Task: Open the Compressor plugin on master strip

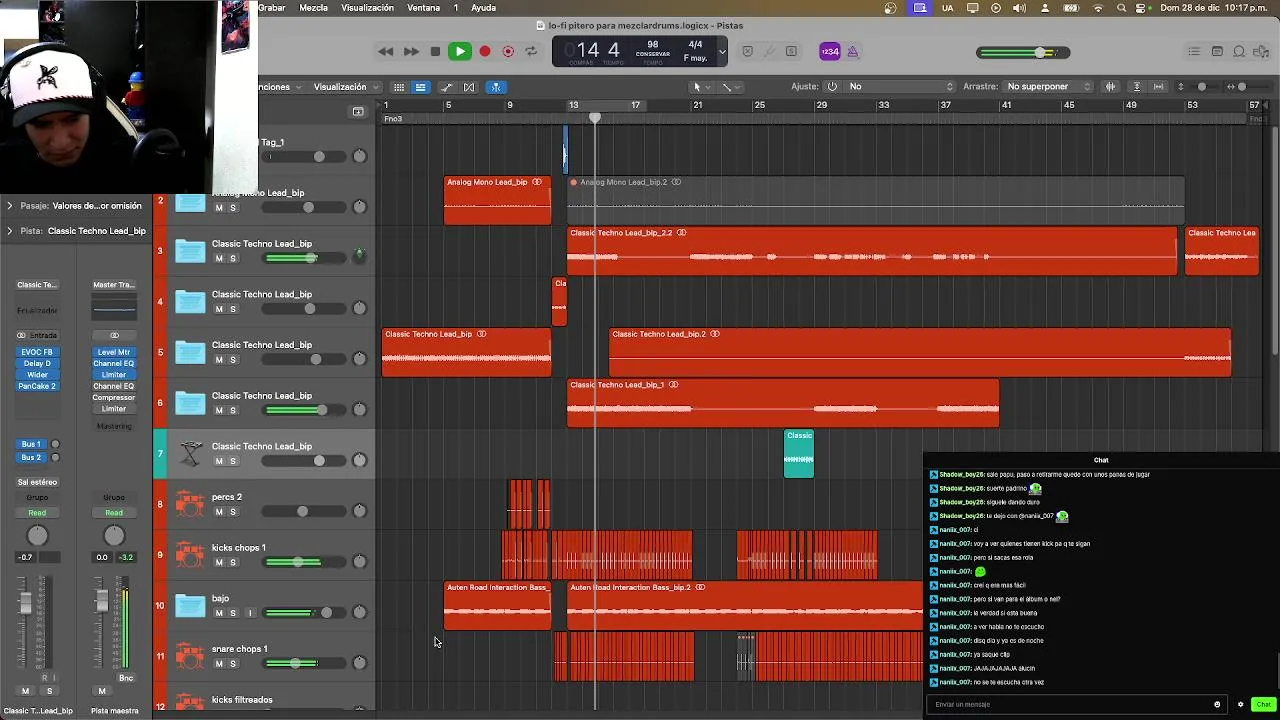Action: tap(114, 397)
